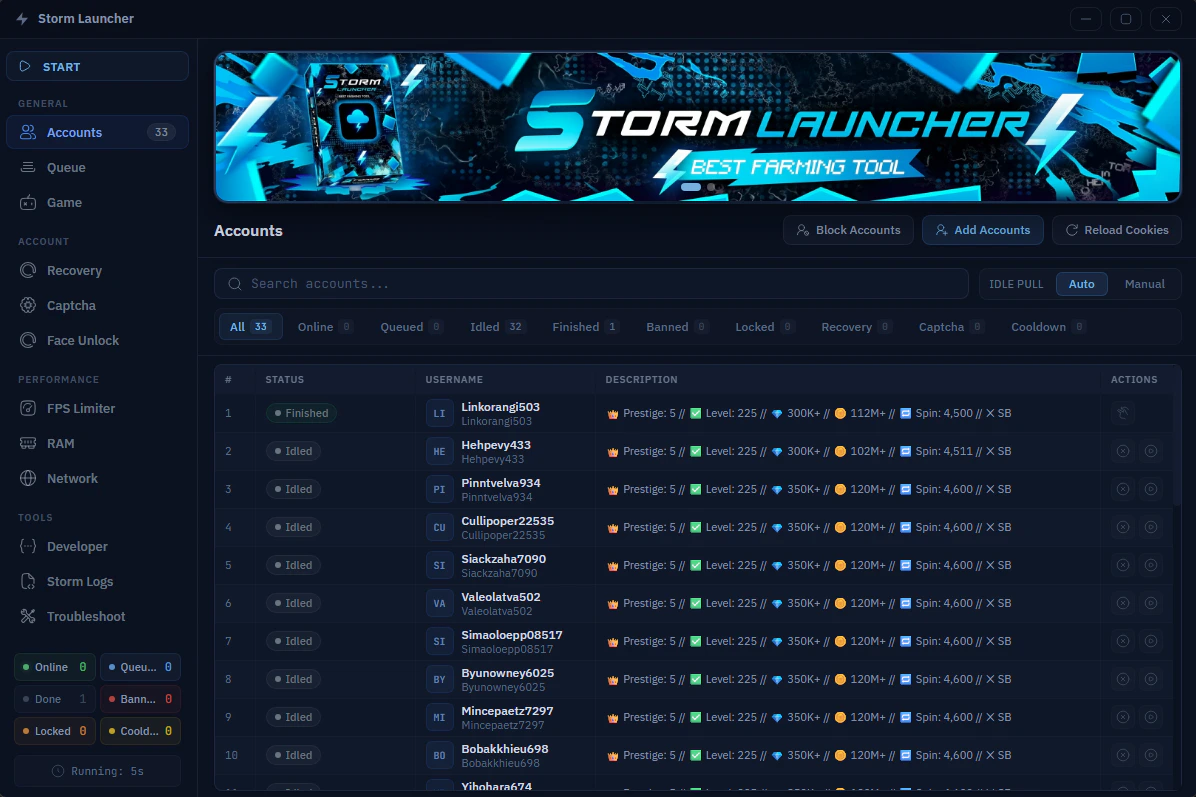Click the reset hand icon for Linkorangi503

coord(1123,413)
